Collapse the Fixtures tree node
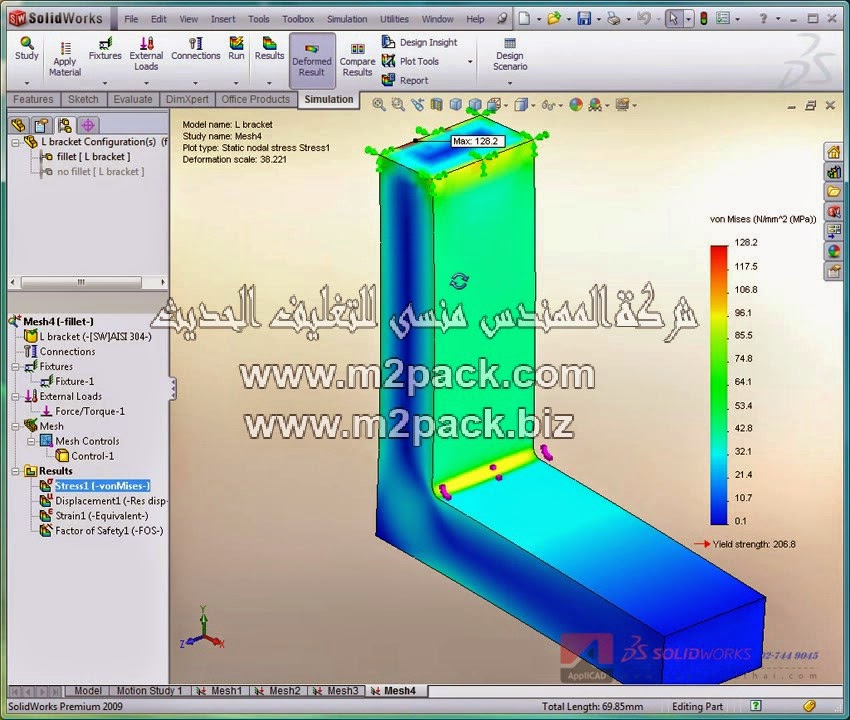Viewport: 850px width, 720px height. coord(16,367)
